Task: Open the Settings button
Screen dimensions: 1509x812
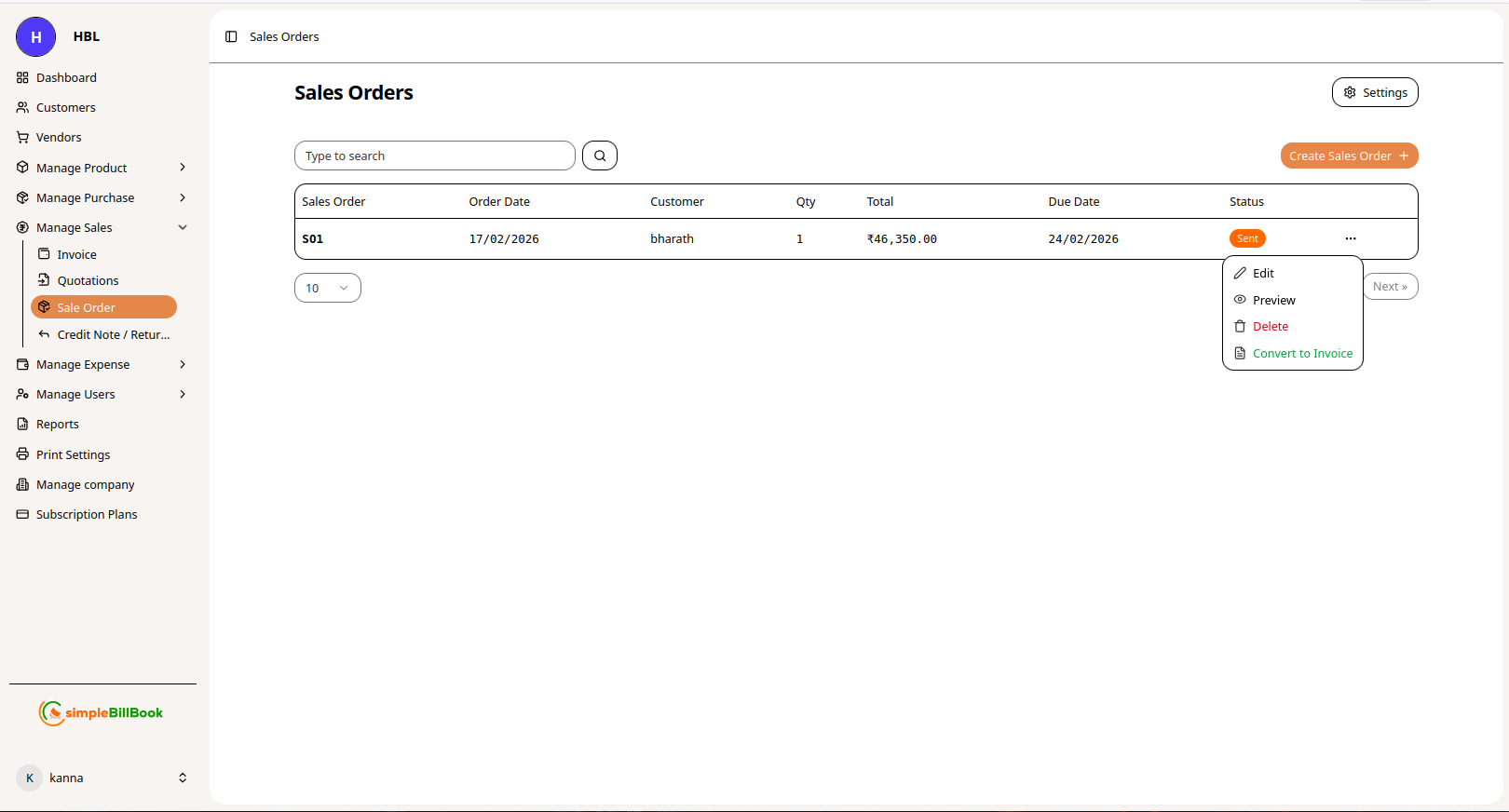Action: coord(1374,92)
